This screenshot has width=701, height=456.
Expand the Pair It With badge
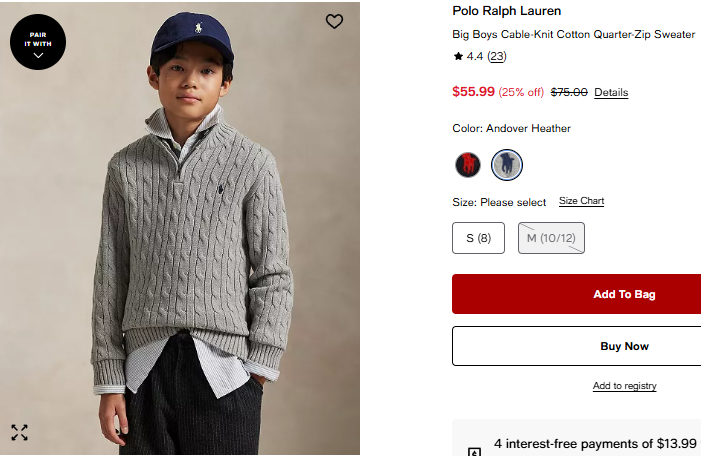[38, 42]
